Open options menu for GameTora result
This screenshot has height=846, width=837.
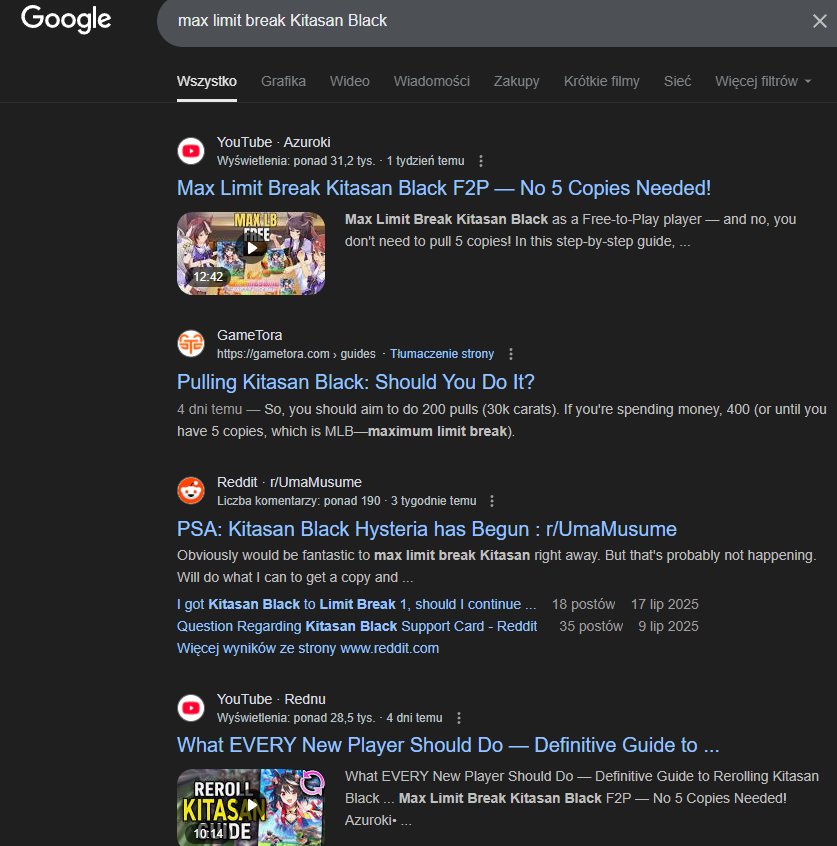coord(511,354)
